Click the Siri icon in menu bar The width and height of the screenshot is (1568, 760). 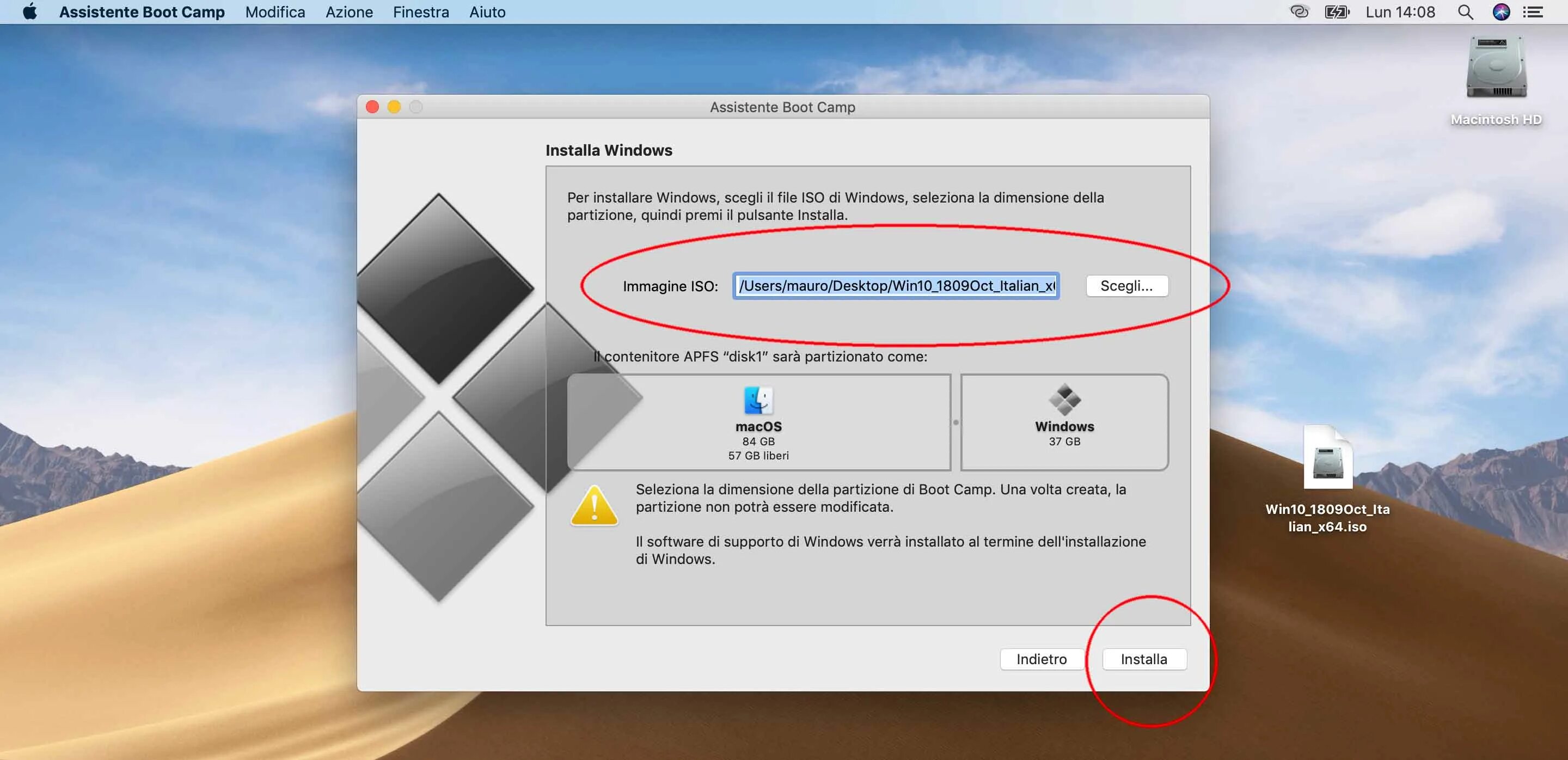[1500, 12]
